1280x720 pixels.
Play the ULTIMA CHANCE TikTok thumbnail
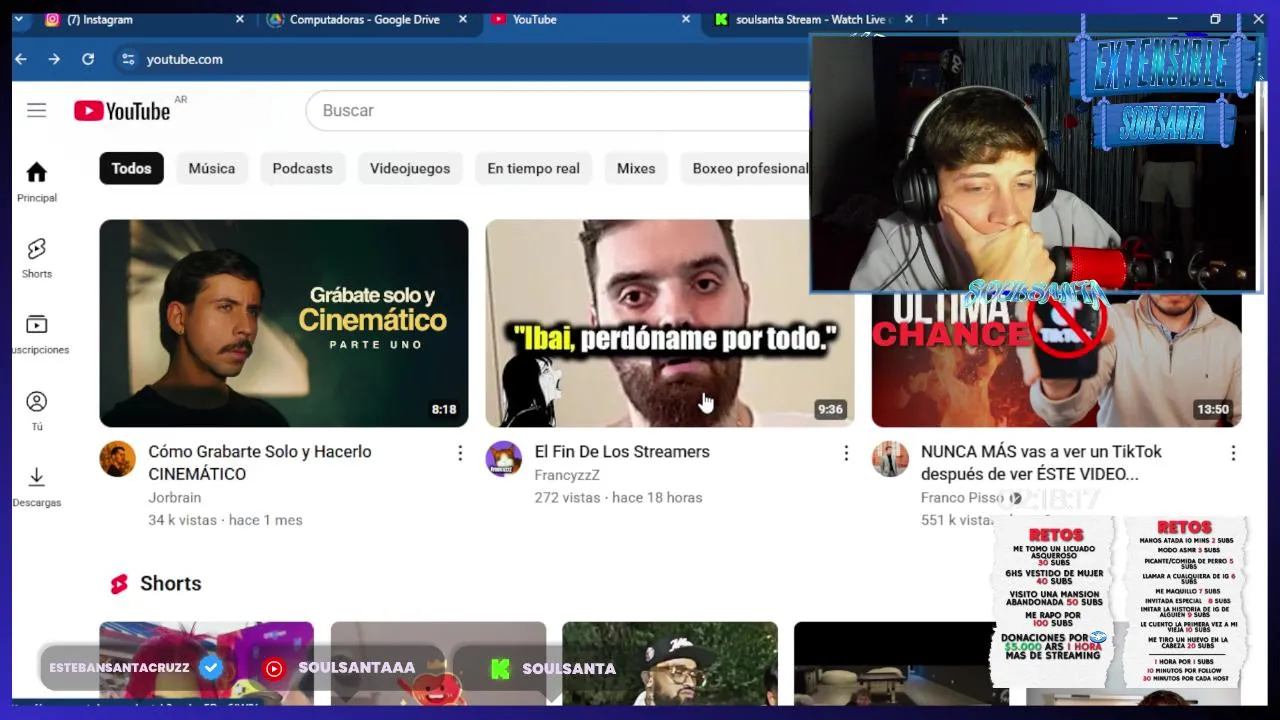(1056, 360)
